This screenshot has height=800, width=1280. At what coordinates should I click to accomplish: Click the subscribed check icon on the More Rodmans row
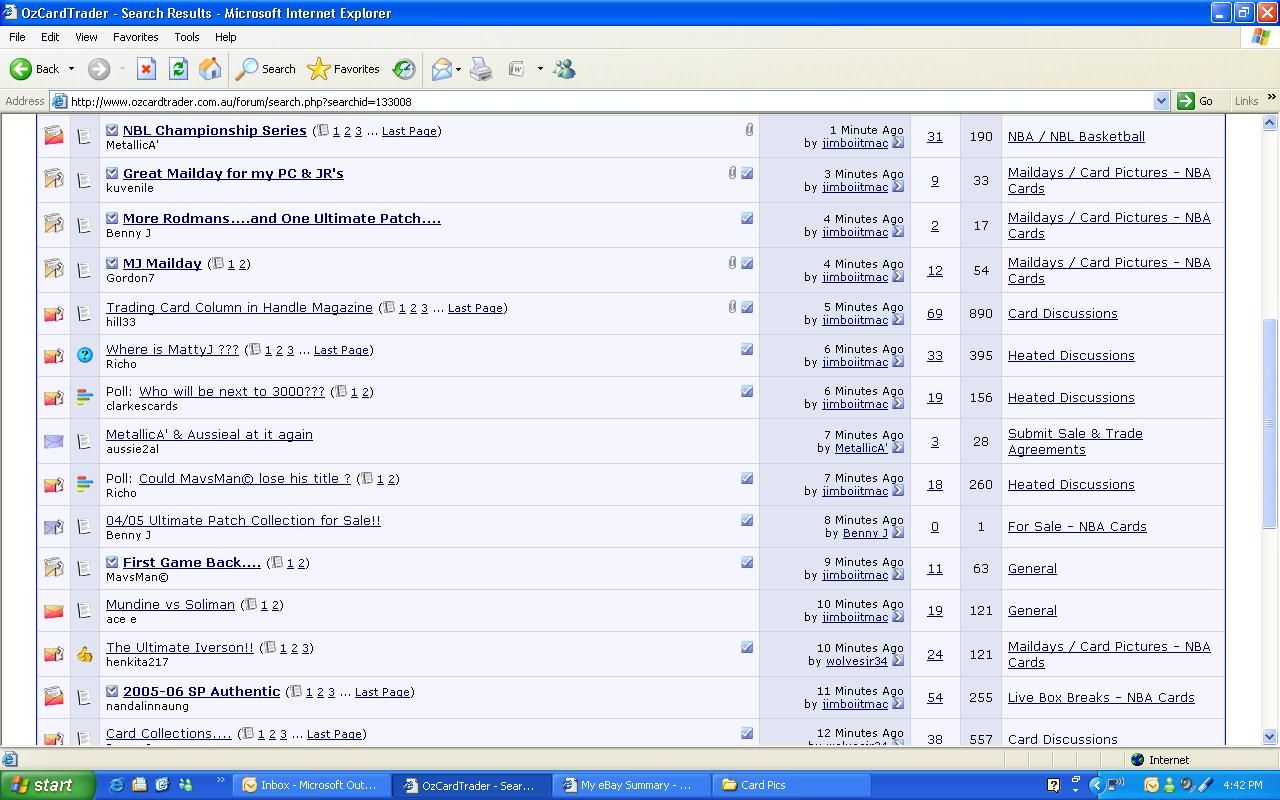(x=747, y=218)
